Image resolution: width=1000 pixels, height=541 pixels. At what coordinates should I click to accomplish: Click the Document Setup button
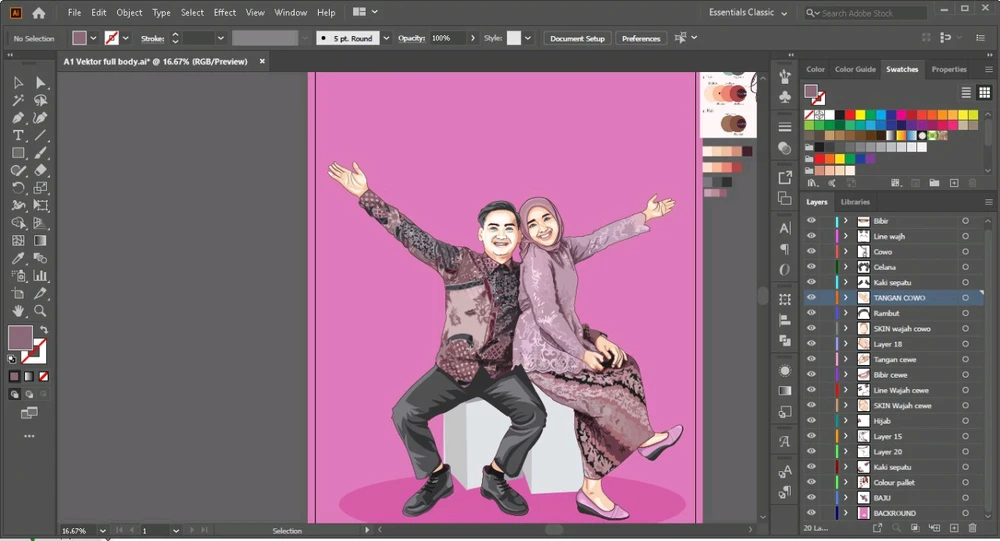pyautogui.click(x=578, y=38)
